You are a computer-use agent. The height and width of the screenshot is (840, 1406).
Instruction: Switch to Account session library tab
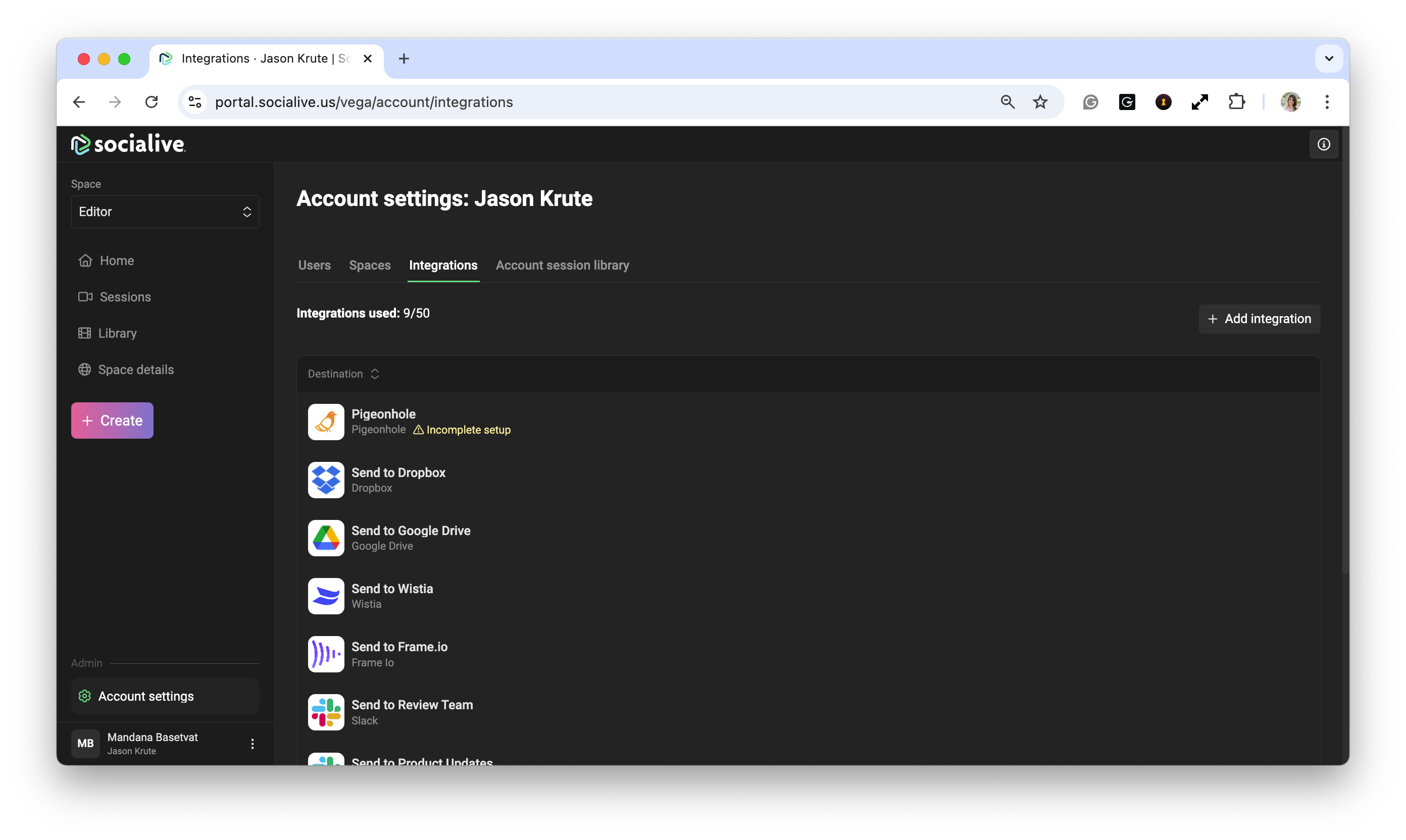coord(562,265)
